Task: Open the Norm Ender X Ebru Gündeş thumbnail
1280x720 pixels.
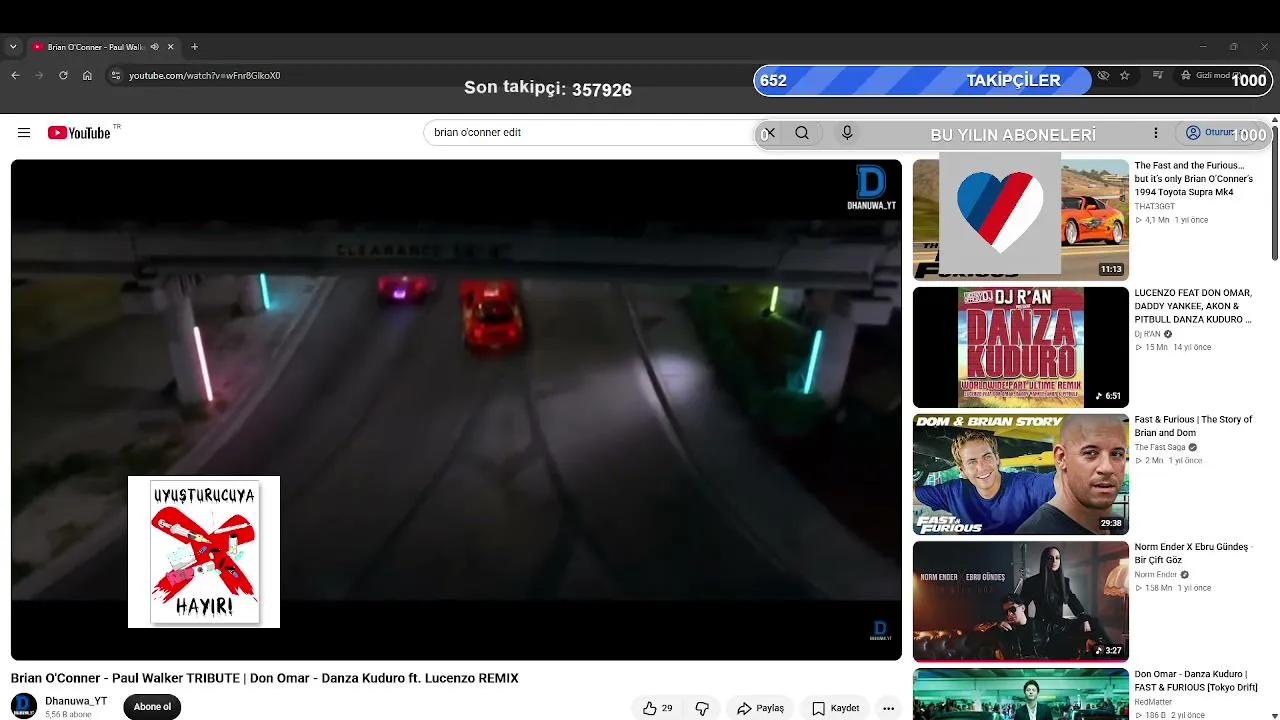Action: 1021,601
